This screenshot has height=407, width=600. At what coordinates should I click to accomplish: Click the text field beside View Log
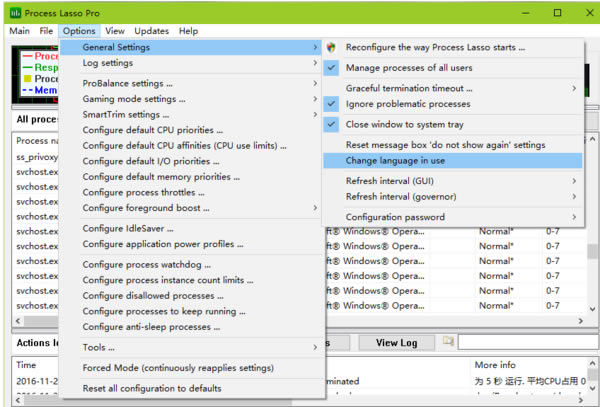click(528, 342)
